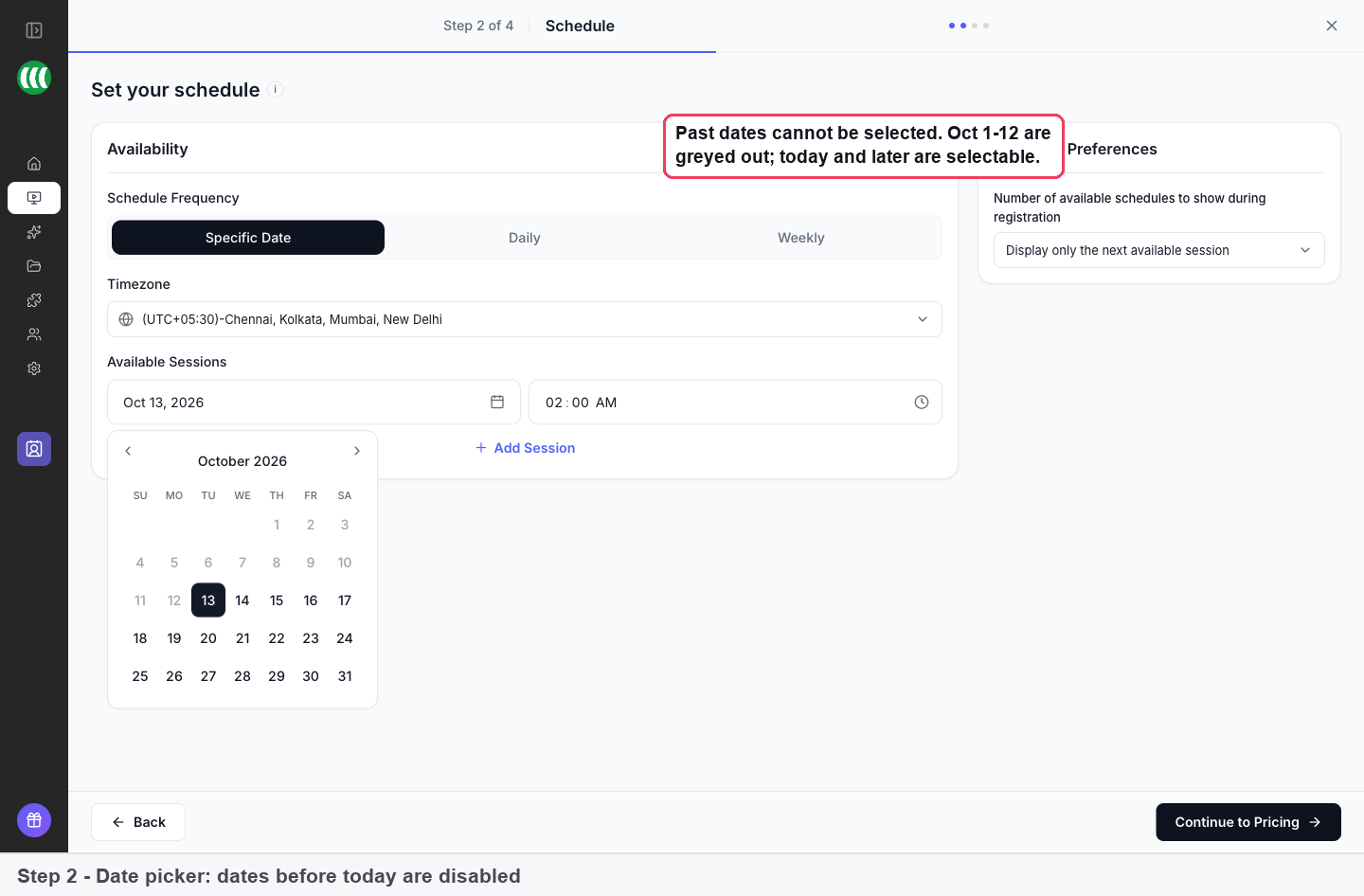Open the settings gear in sidebar
This screenshot has width=1364, height=896.
coord(34,368)
